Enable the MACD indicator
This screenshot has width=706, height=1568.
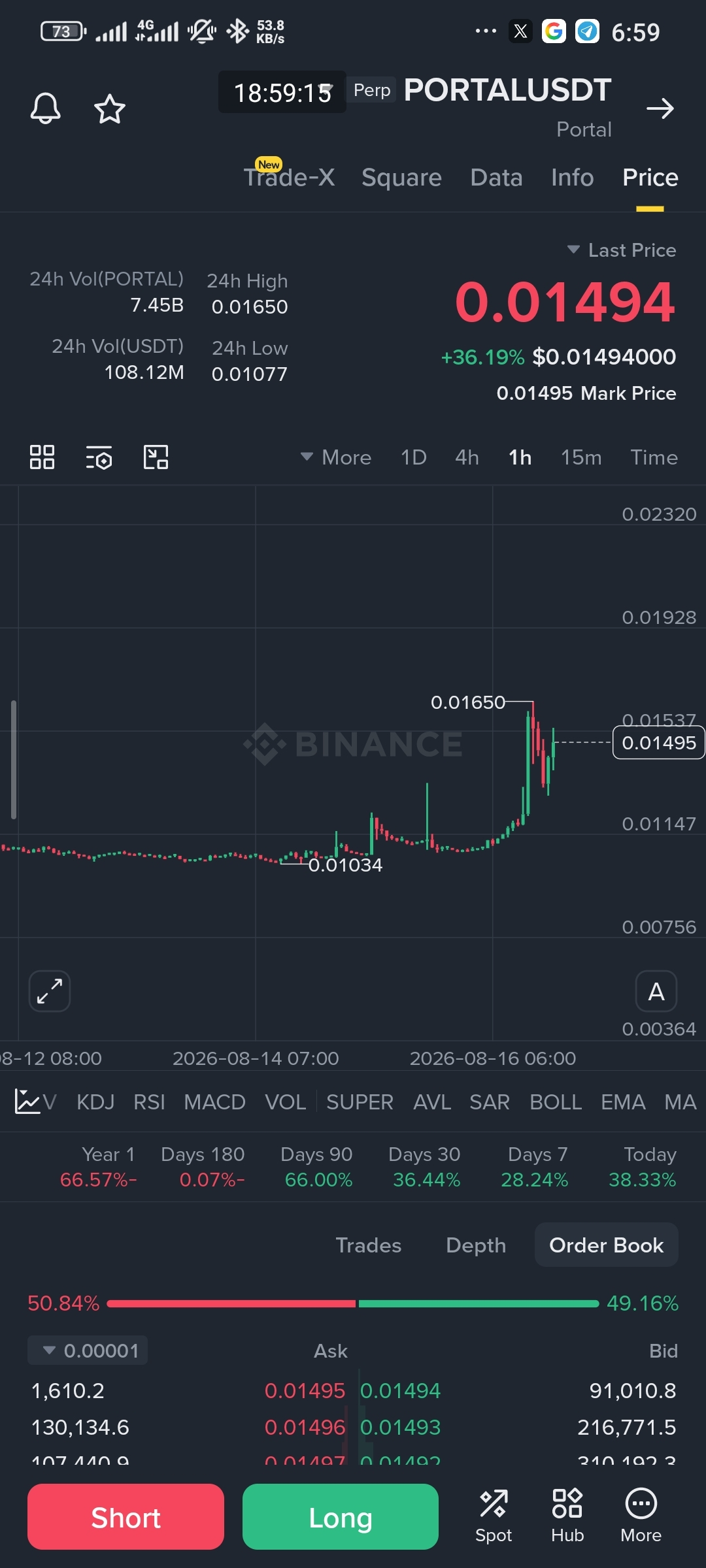coord(214,1102)
